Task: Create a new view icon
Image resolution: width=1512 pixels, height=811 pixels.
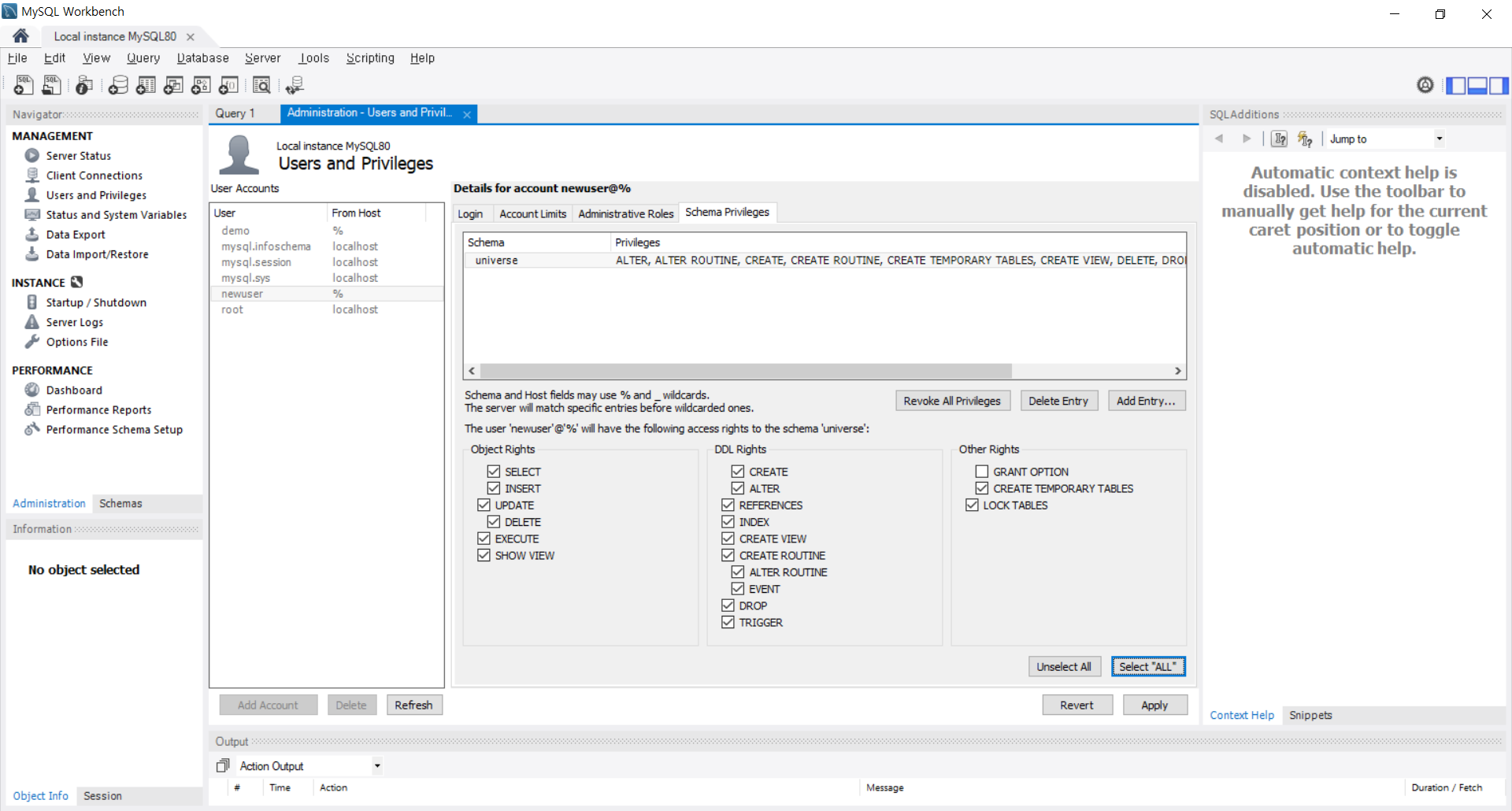Action: click(173, 85)
